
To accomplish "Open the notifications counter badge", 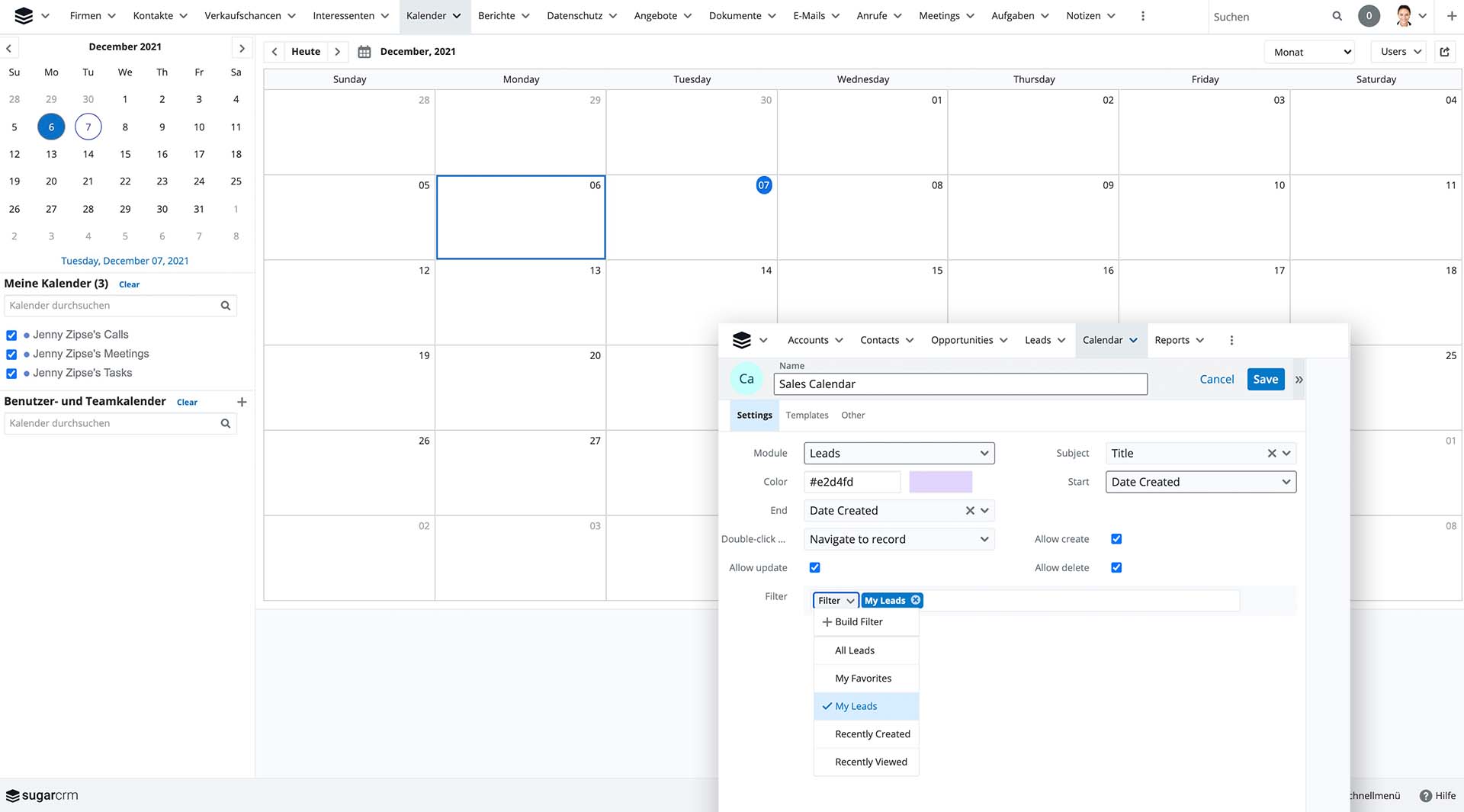I will [1369, 16].
